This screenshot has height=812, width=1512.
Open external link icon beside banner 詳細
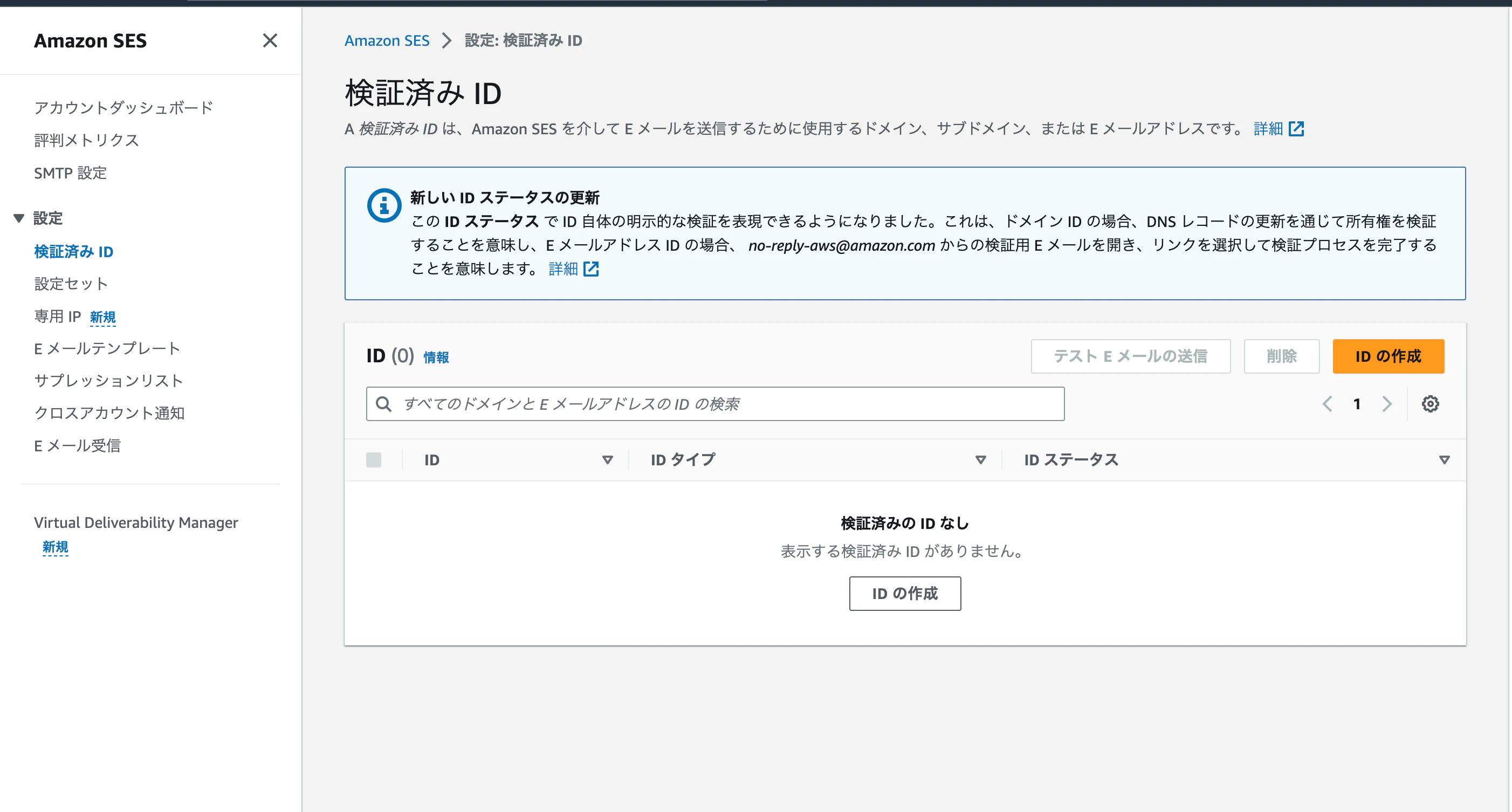592,269
